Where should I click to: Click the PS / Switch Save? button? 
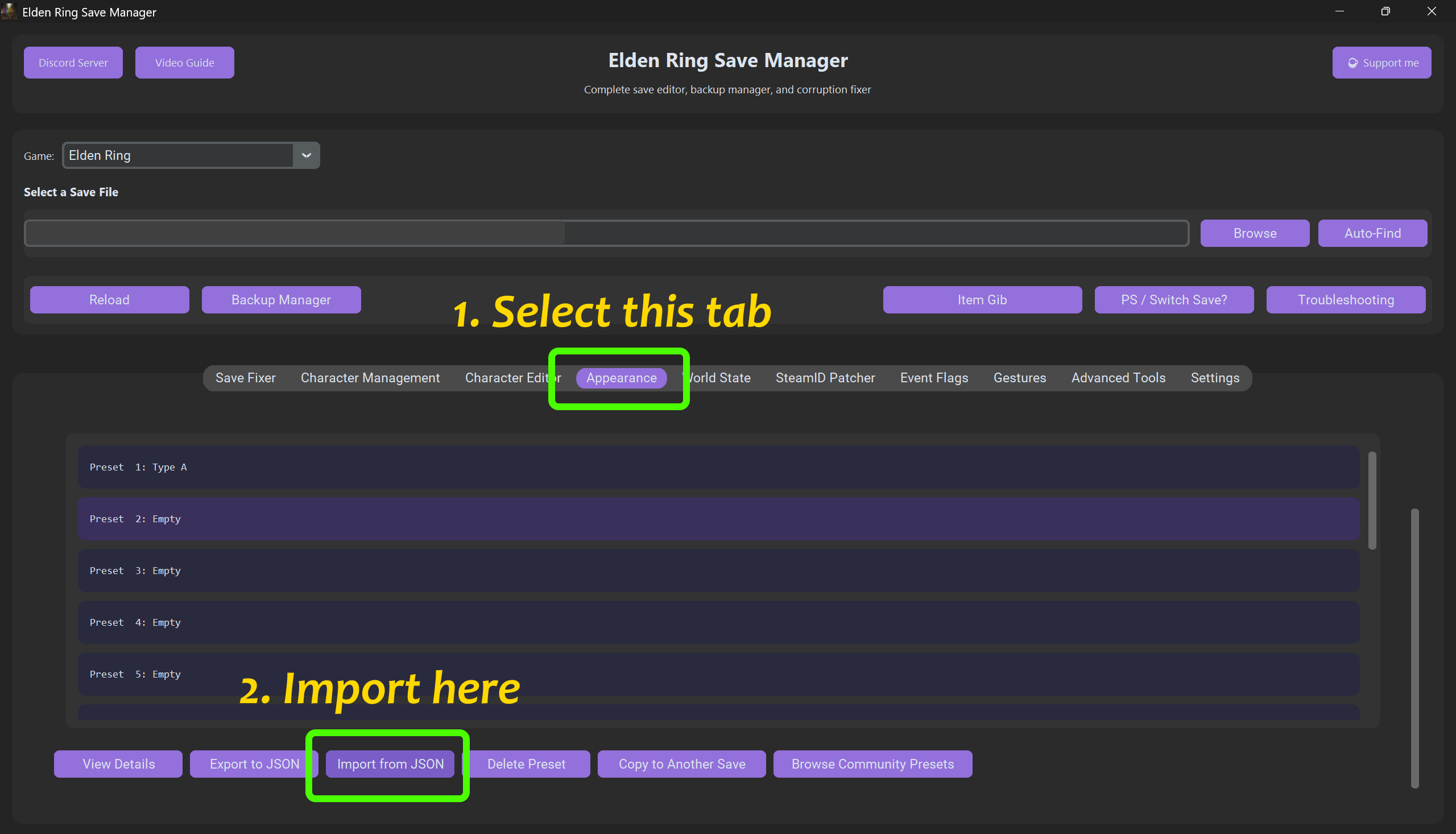coord(1174,300)
